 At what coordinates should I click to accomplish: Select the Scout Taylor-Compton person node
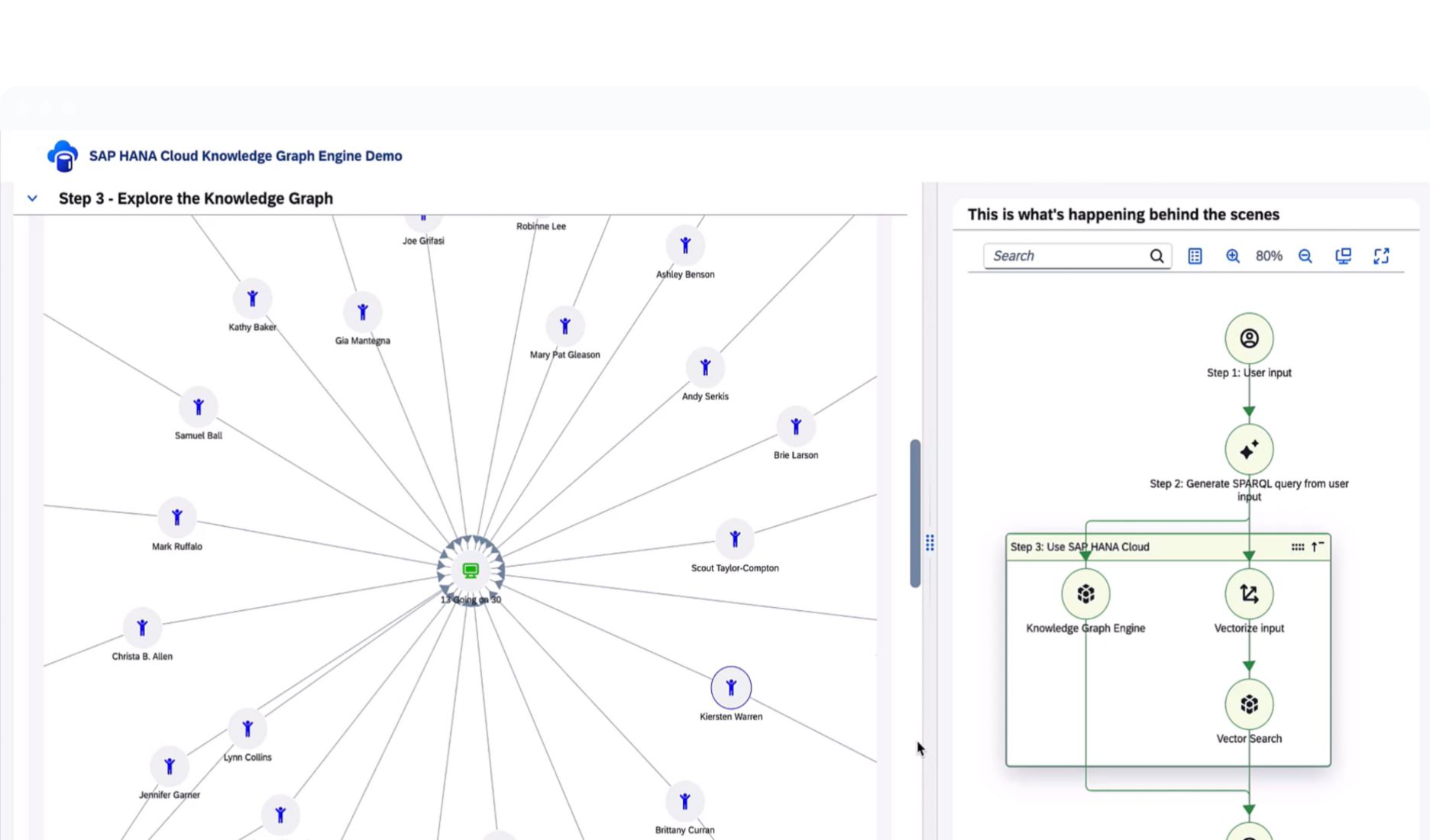point(735,539)
